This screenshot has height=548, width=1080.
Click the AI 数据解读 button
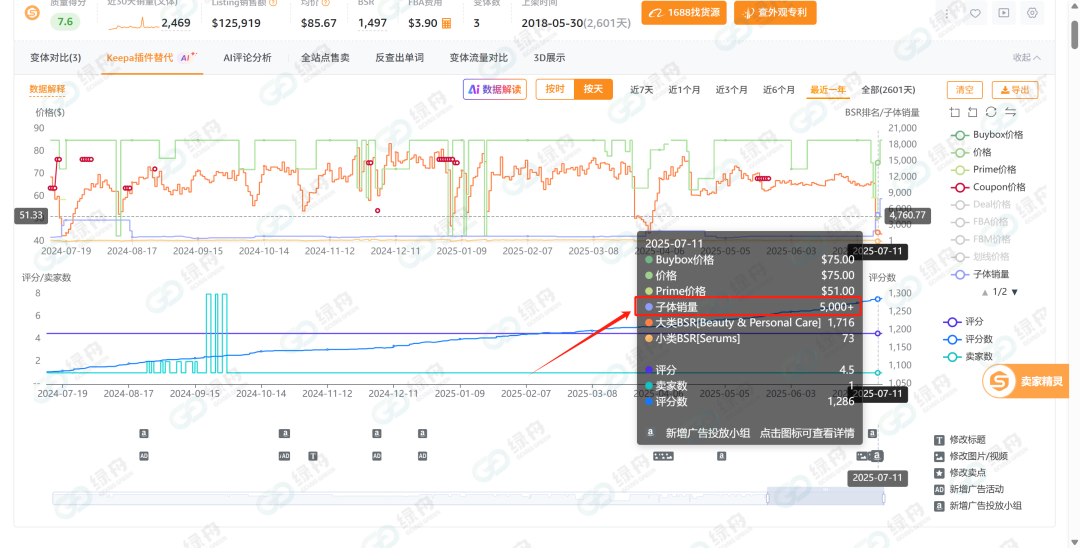[495, 89]
